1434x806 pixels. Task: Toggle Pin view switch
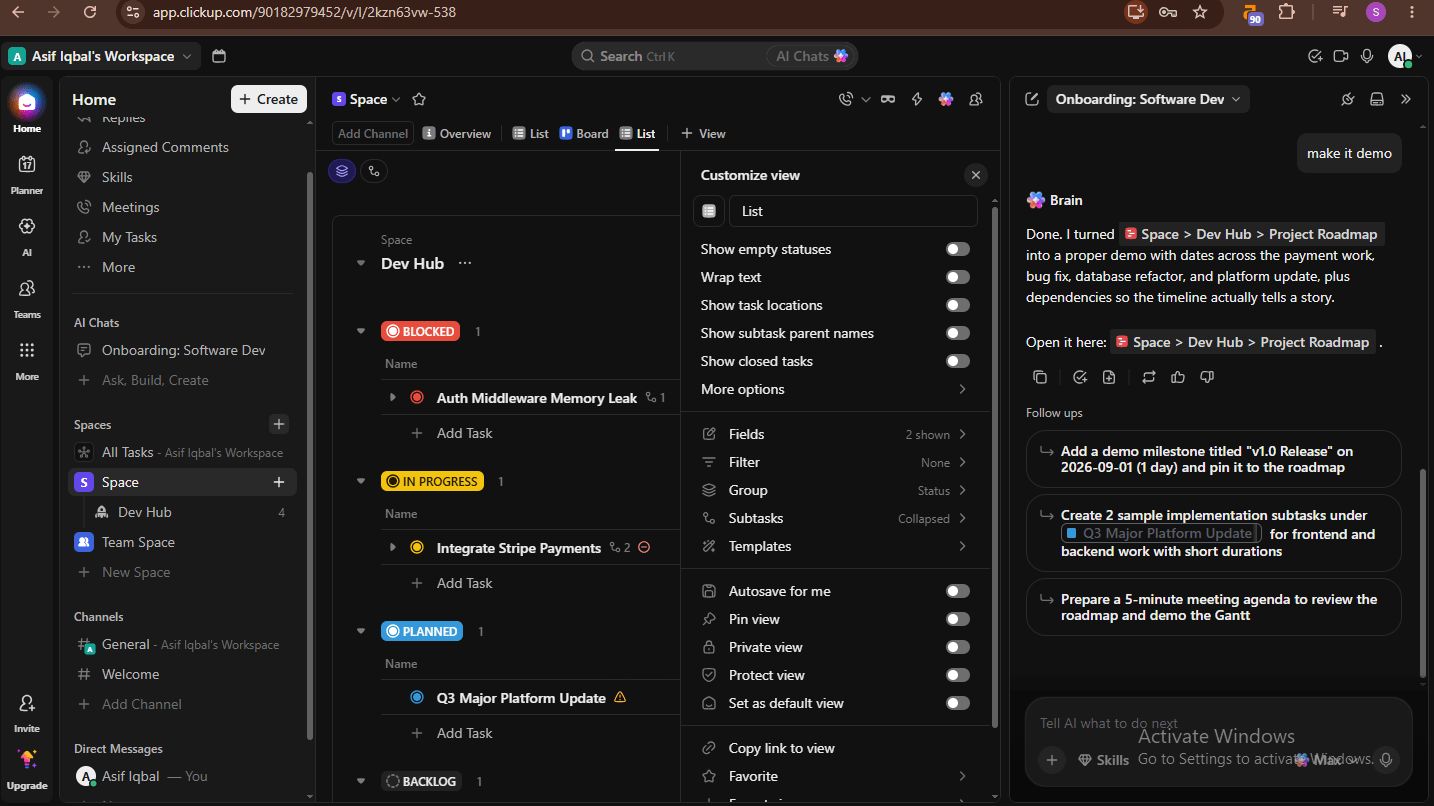coord(958,619)
